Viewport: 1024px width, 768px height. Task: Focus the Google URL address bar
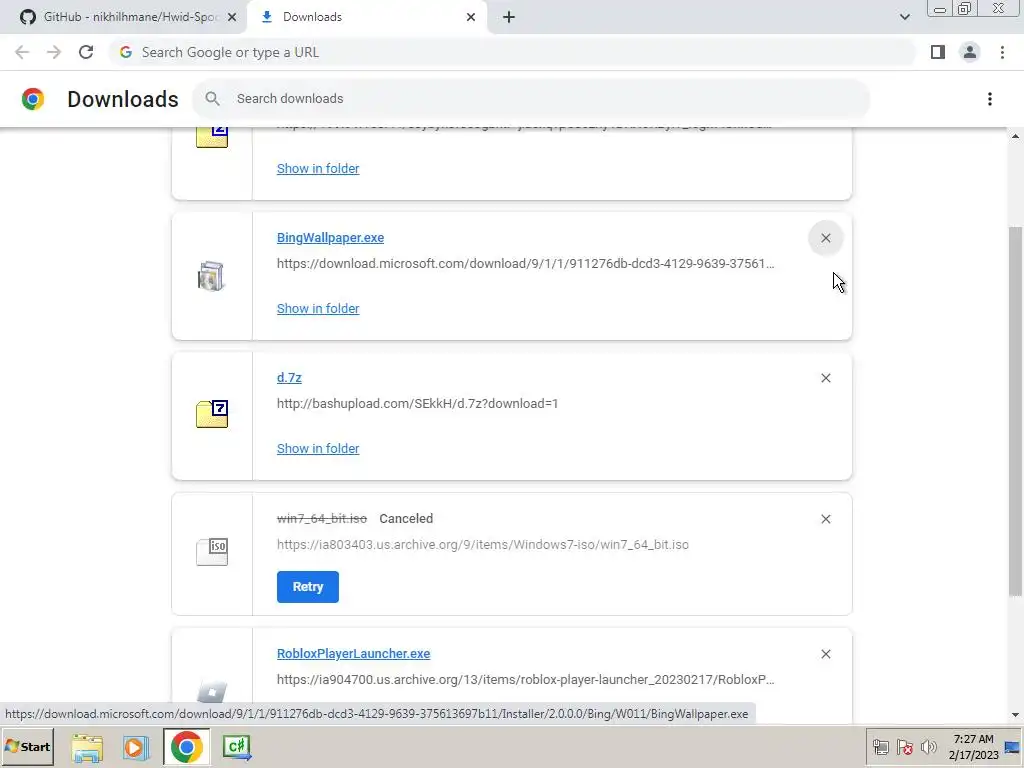(513, 52)
